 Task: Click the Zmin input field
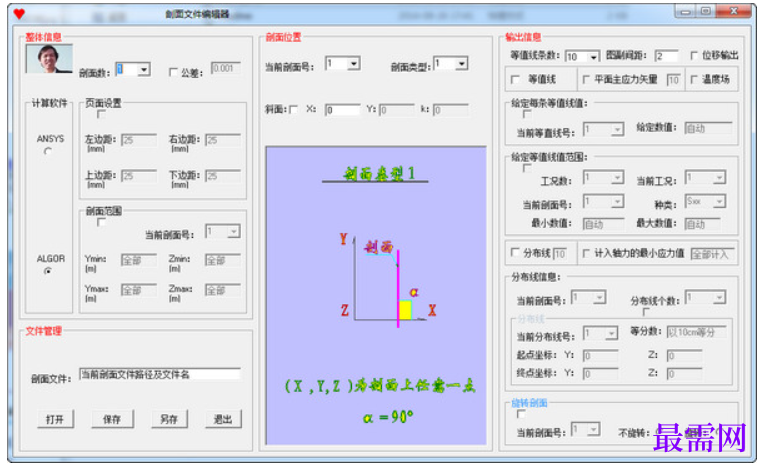click(x=223, y=261)
